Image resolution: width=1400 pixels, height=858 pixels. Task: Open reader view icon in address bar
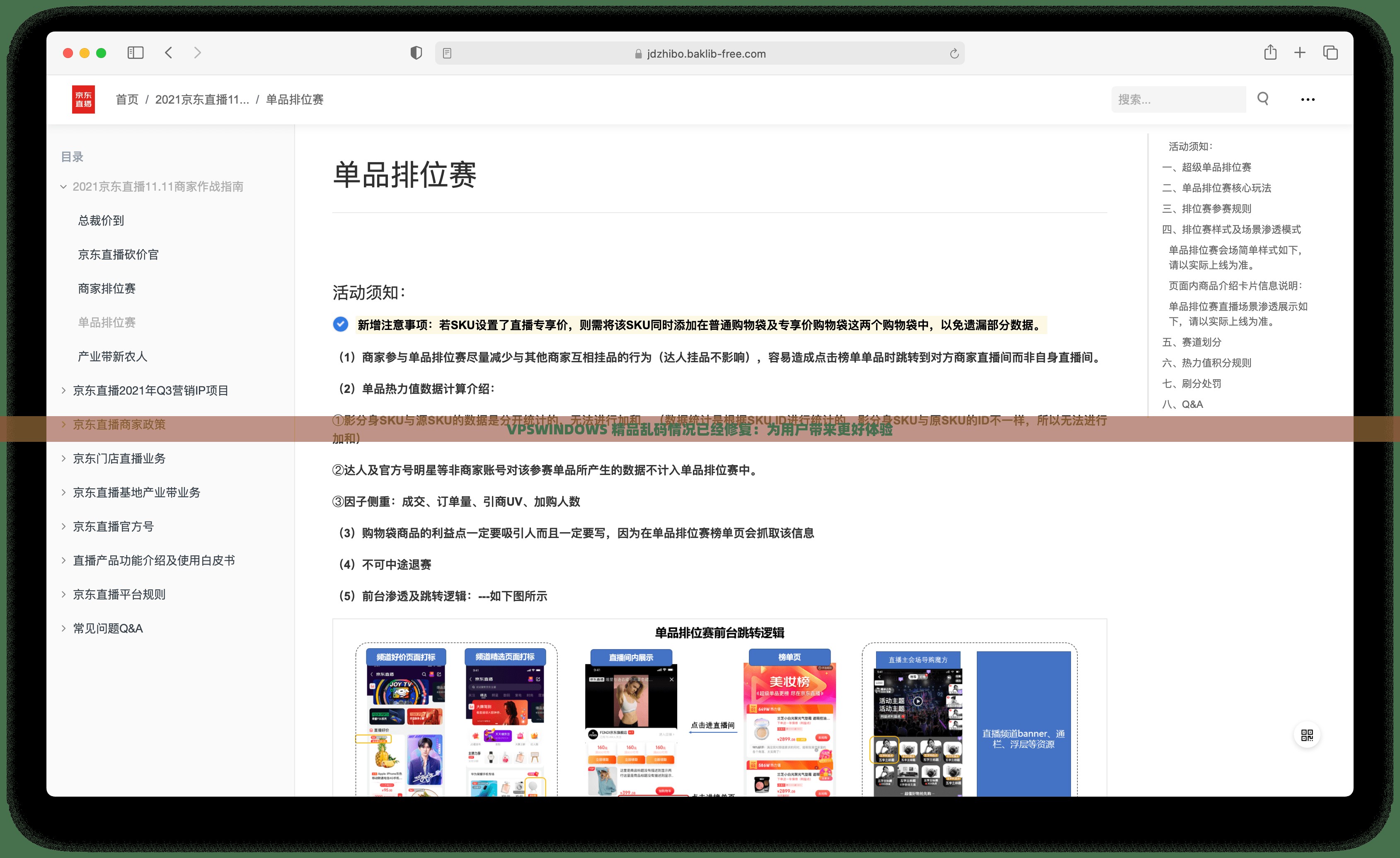coord(447,53)
